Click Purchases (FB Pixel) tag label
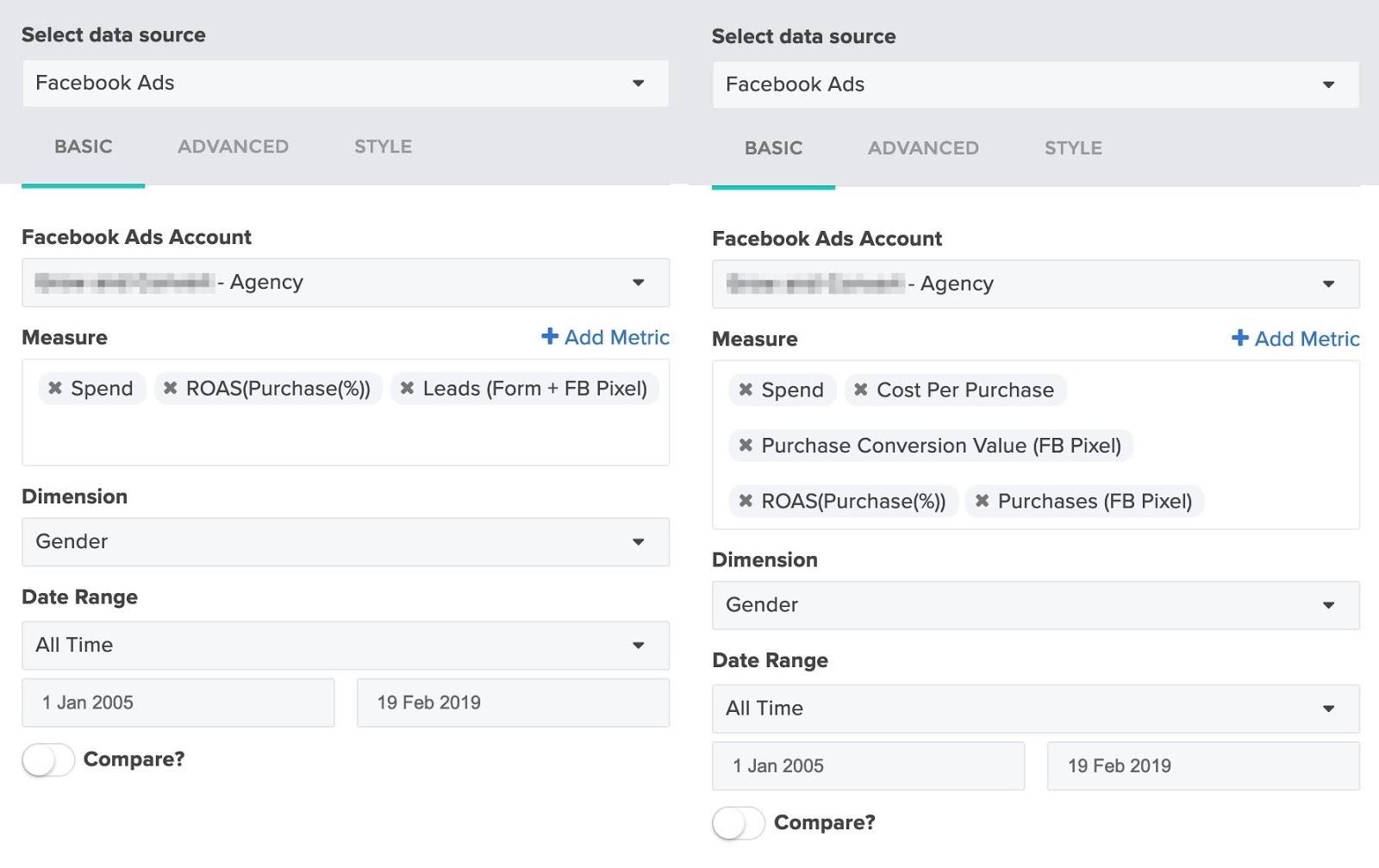Image resolution: width=1379 pixels, height=868 pixels. pos(1095,502)
